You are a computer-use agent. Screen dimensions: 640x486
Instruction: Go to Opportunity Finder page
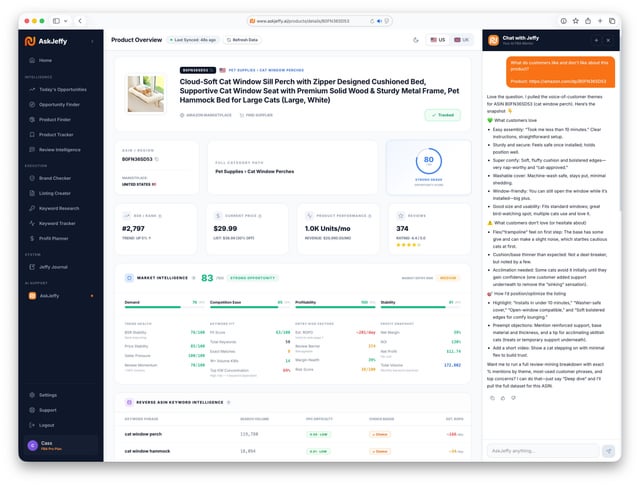[x=59, y=104]
